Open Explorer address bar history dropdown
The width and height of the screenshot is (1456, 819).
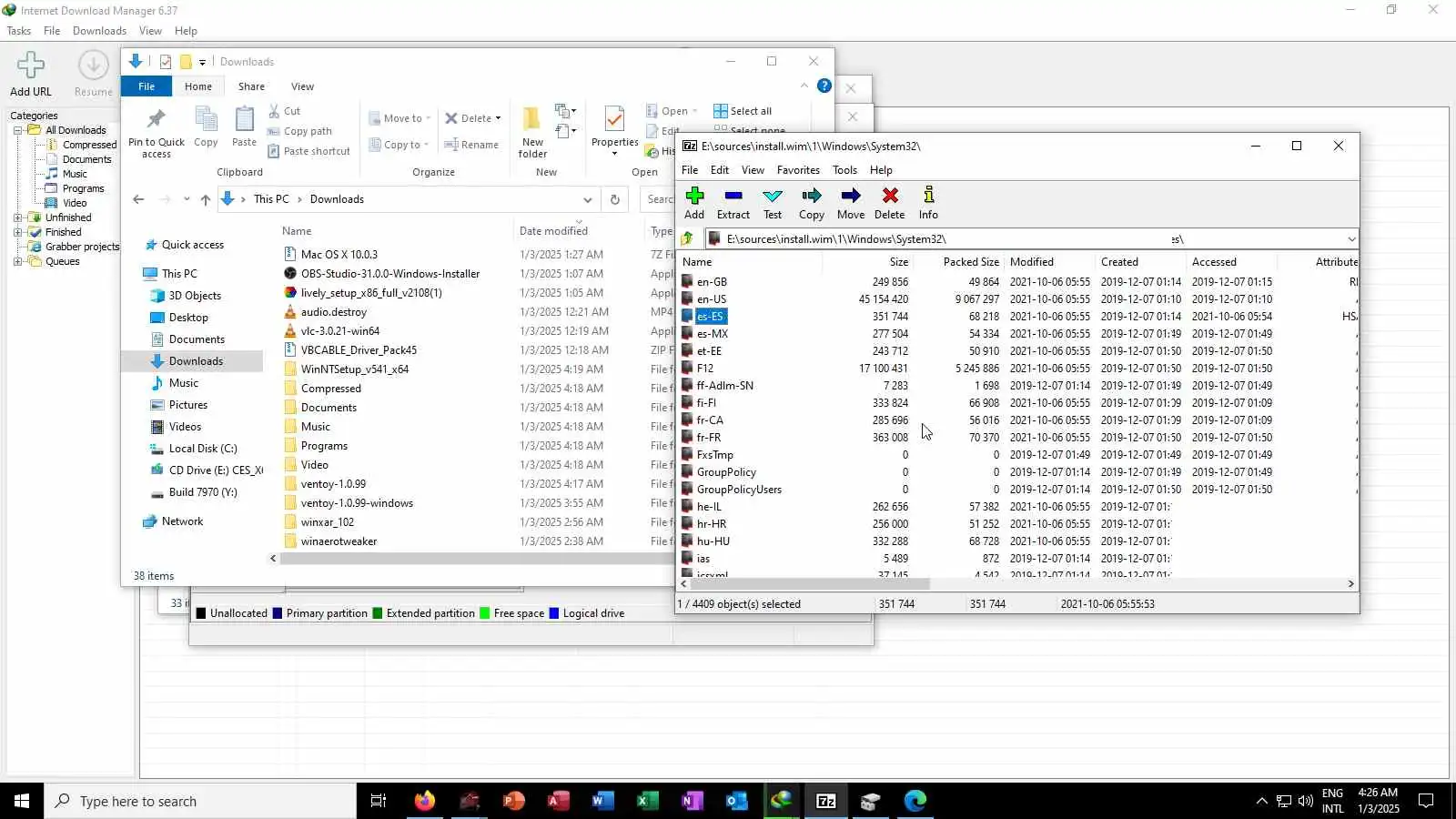(x=588, y=199)
